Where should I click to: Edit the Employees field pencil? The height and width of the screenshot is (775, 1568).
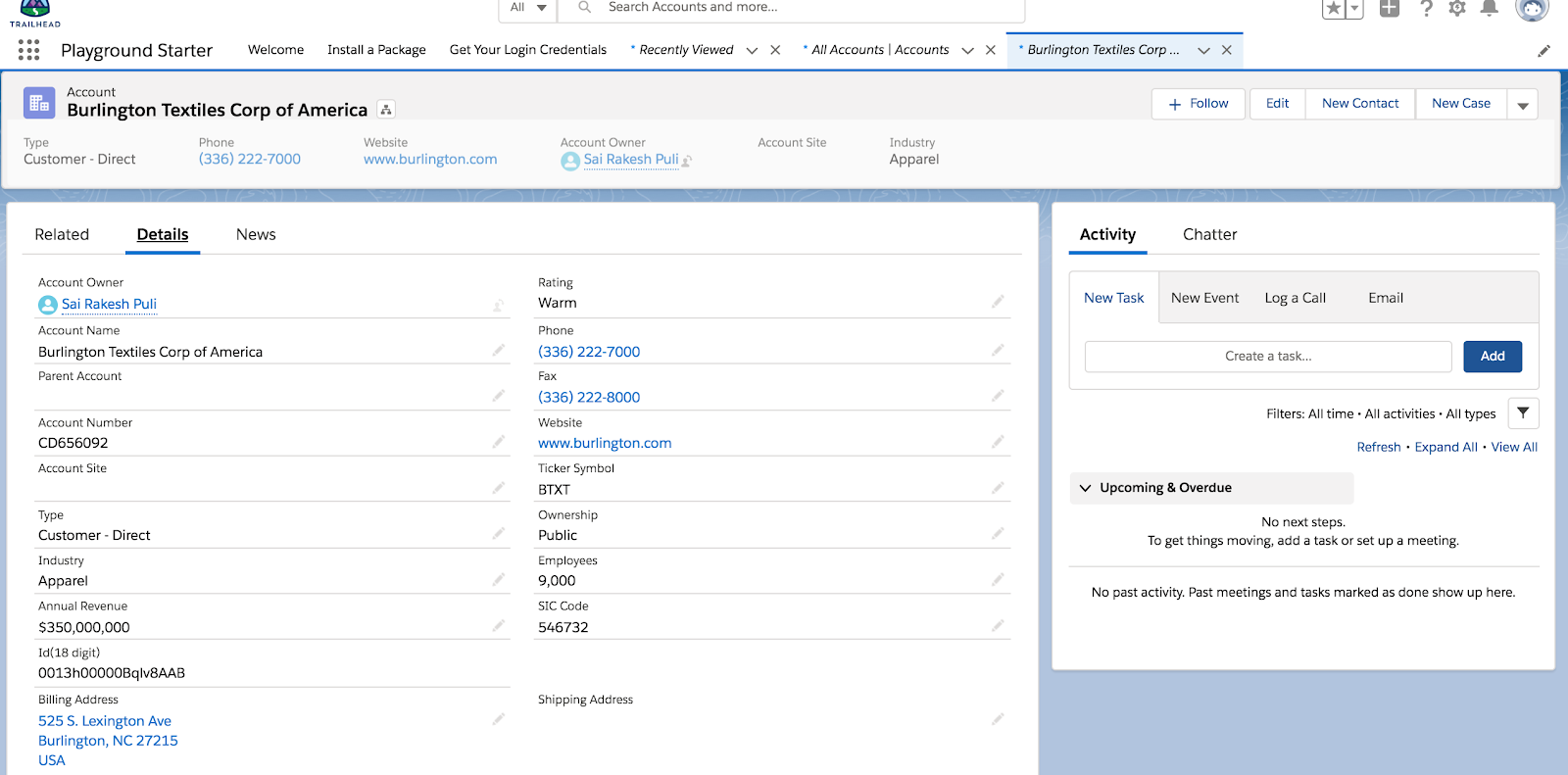click(x=998, y=580)
